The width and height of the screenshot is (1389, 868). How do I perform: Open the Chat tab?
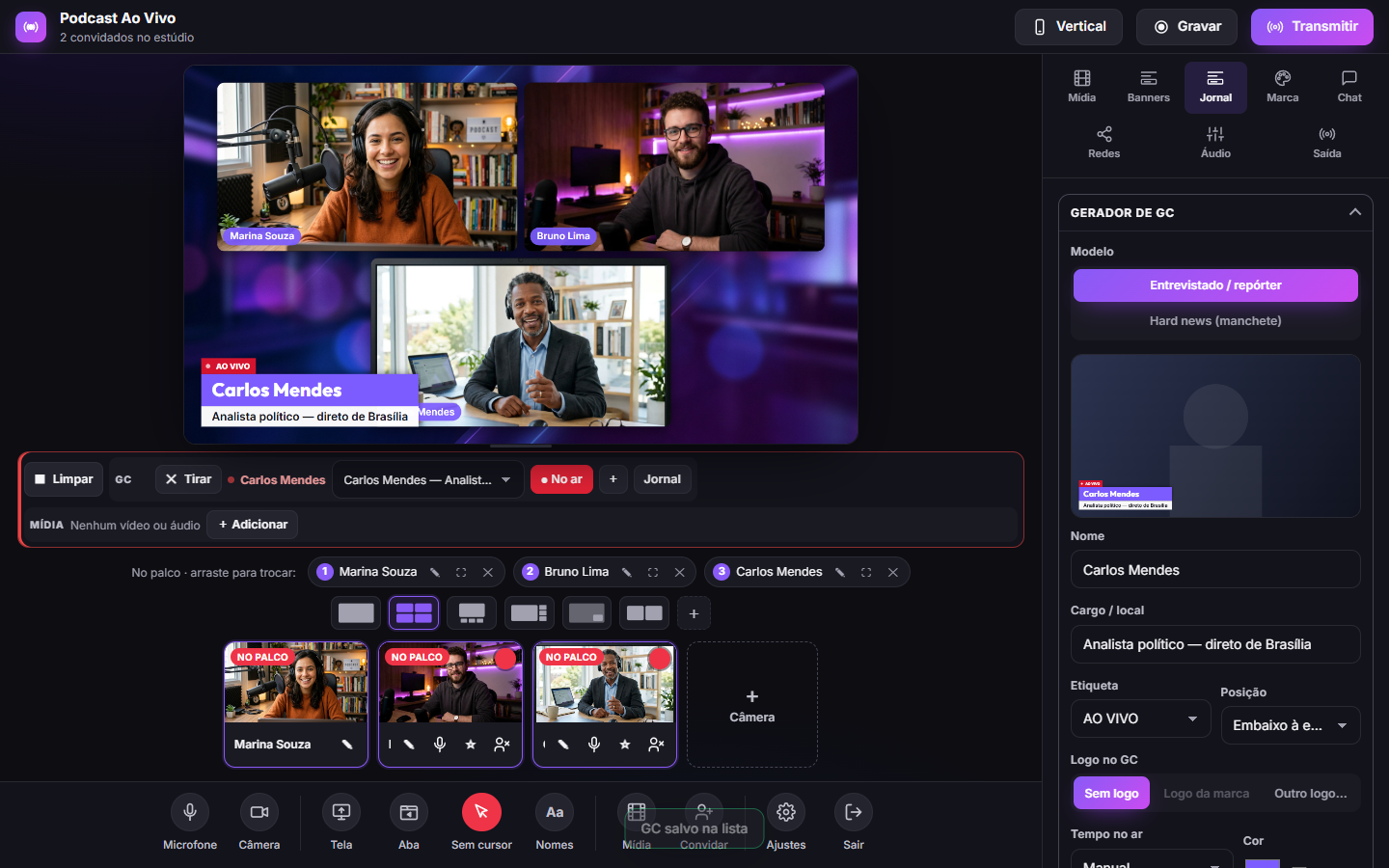pos(1349,87)
